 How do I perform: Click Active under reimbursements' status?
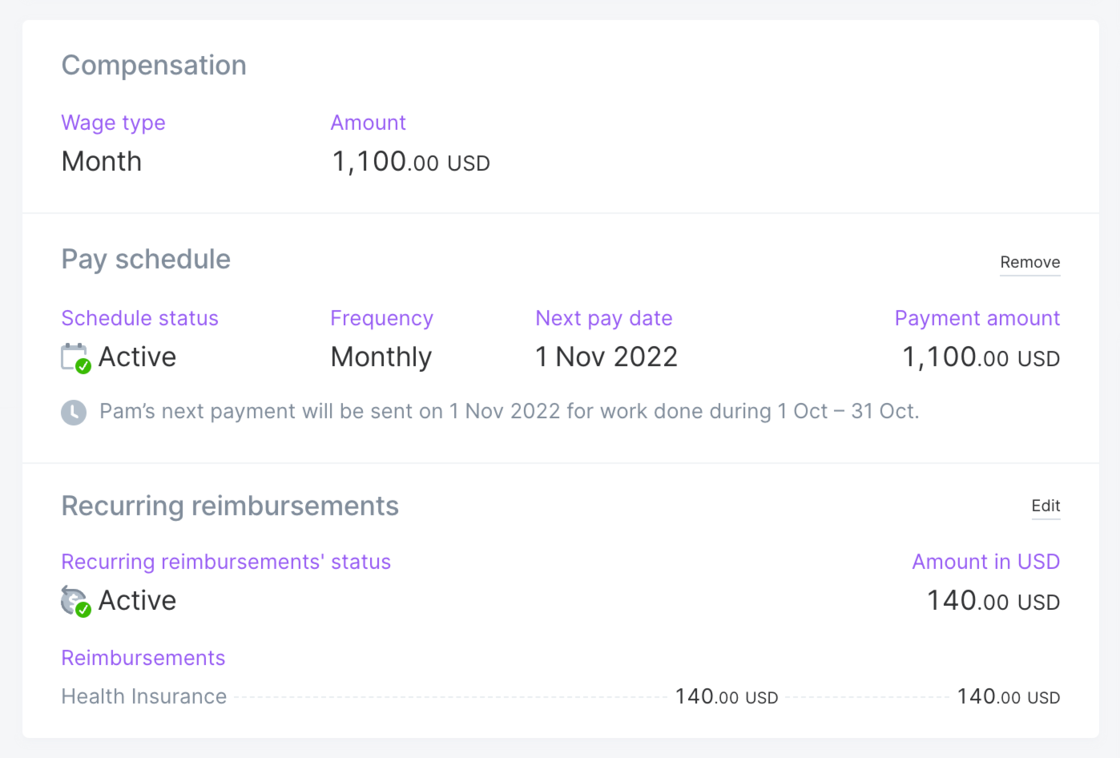tap(137, 600)
